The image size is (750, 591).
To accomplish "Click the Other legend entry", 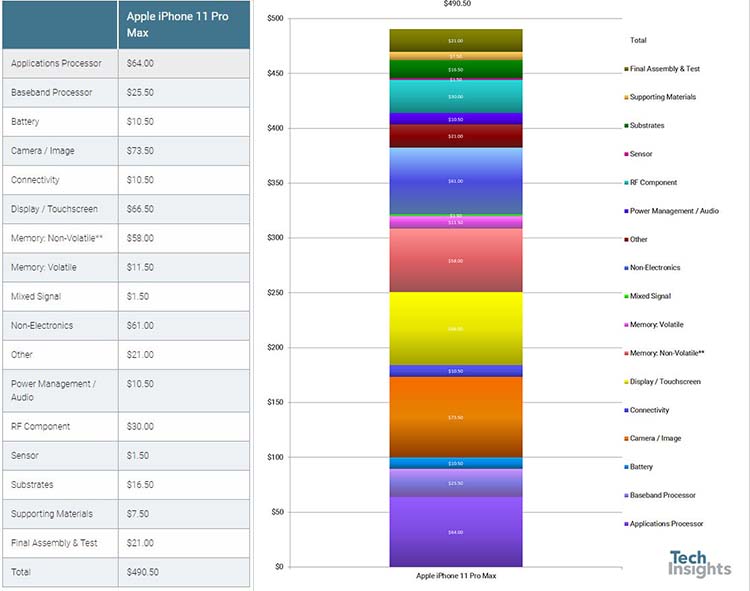I will click(636, 240).
